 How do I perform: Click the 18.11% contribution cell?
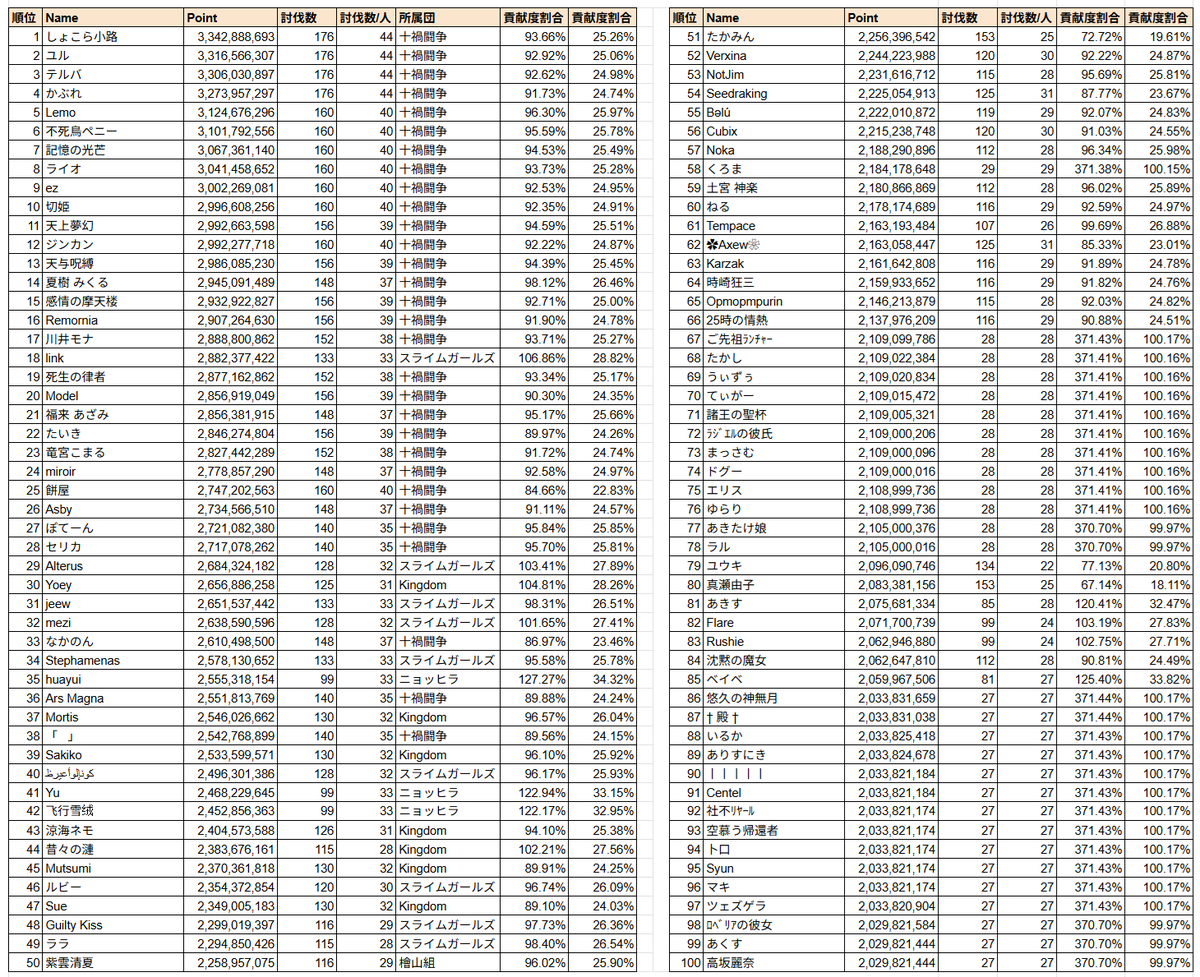pyautogui.click(x=1159, y=585)
